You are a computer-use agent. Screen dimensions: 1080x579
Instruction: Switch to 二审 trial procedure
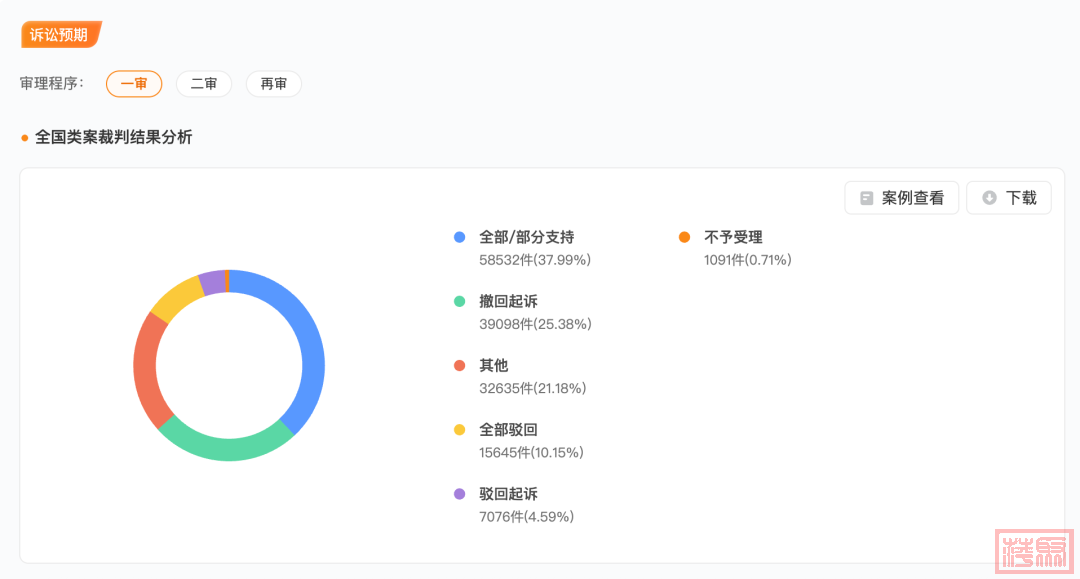click(204, 84)
